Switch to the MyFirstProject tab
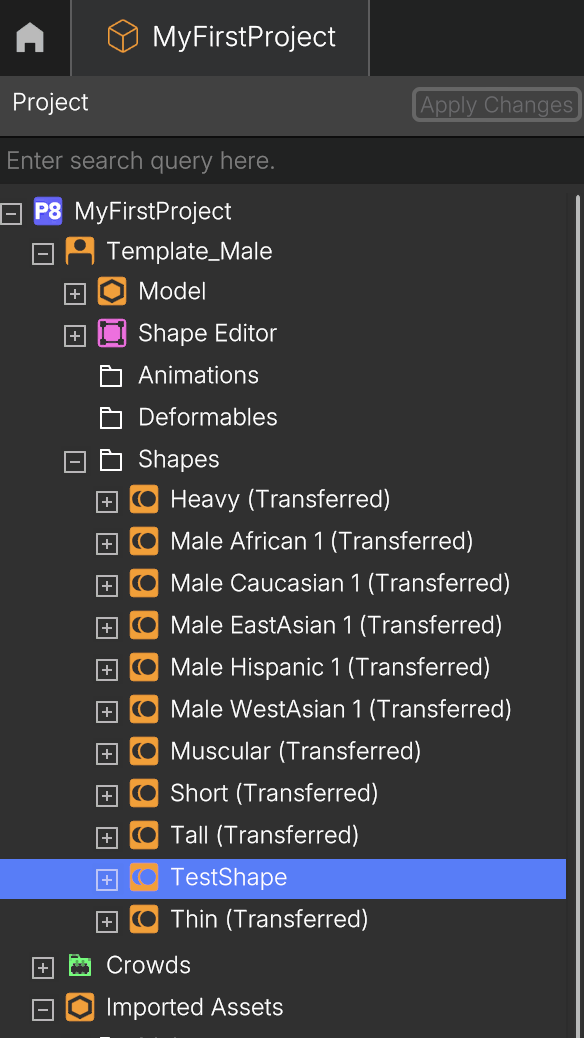The image size is (584, 1038). tap(220, 37)
